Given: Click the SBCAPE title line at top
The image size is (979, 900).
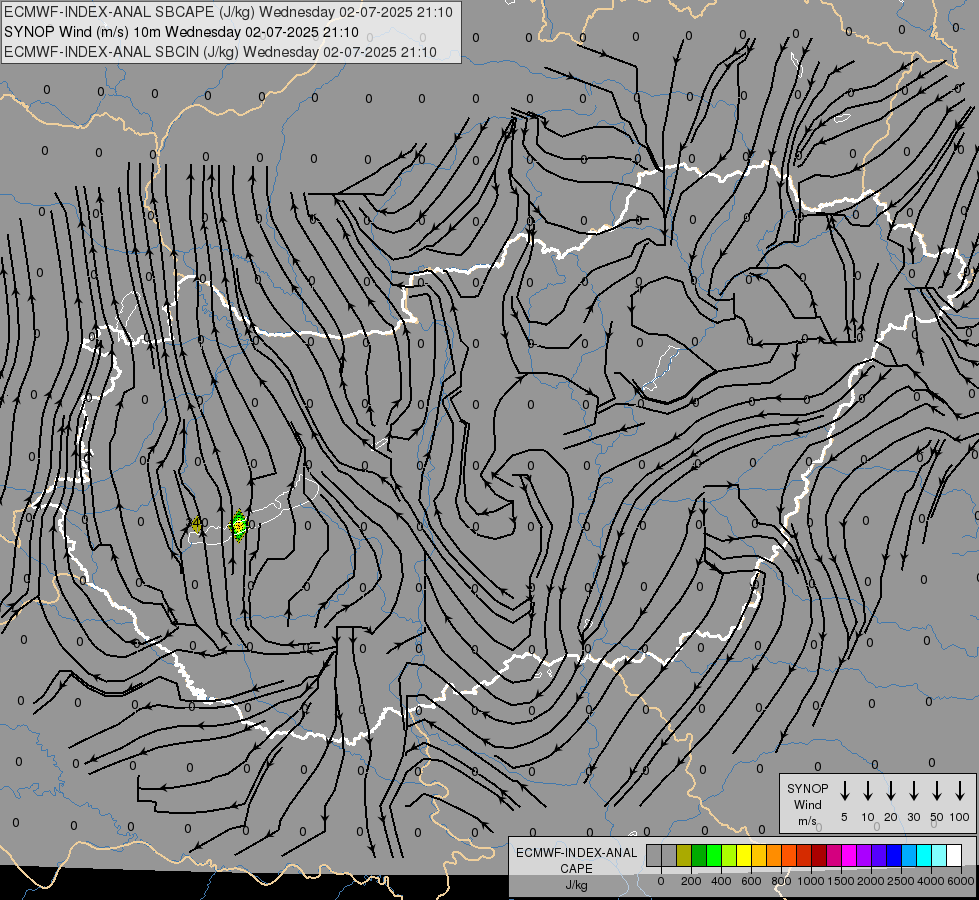Looking at the screenshot, I should coord(228,12).
